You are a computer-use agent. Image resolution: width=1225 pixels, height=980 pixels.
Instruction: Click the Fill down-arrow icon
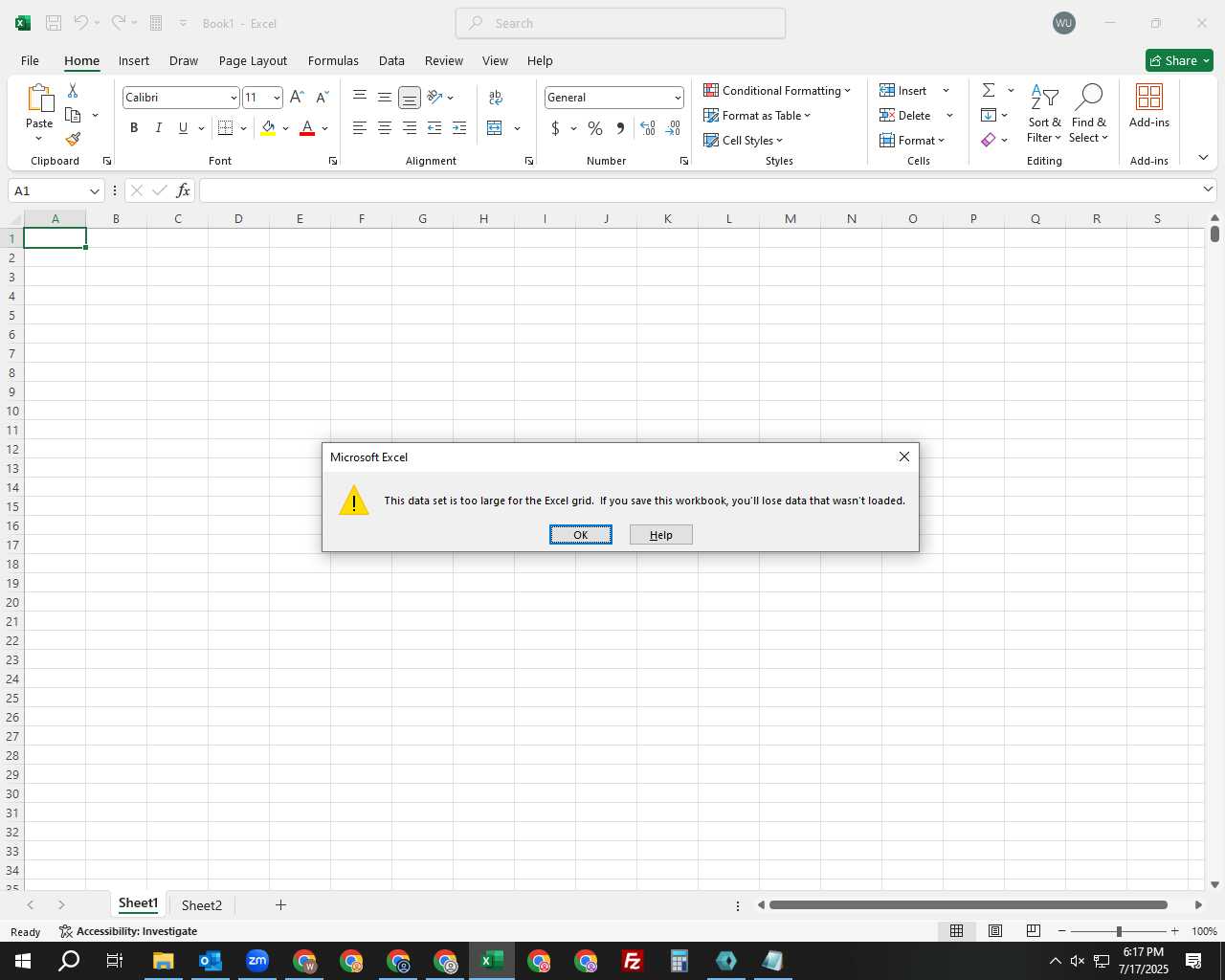[x=989, y=115]
